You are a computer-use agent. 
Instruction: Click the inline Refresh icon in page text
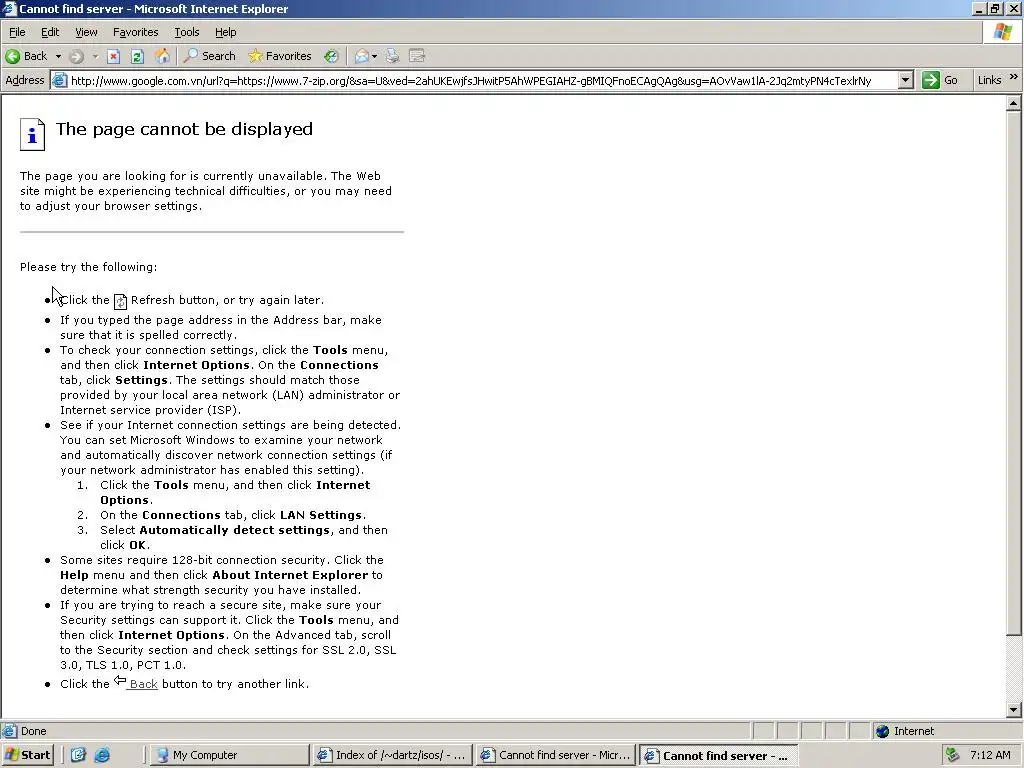click(x=120, y=301)
